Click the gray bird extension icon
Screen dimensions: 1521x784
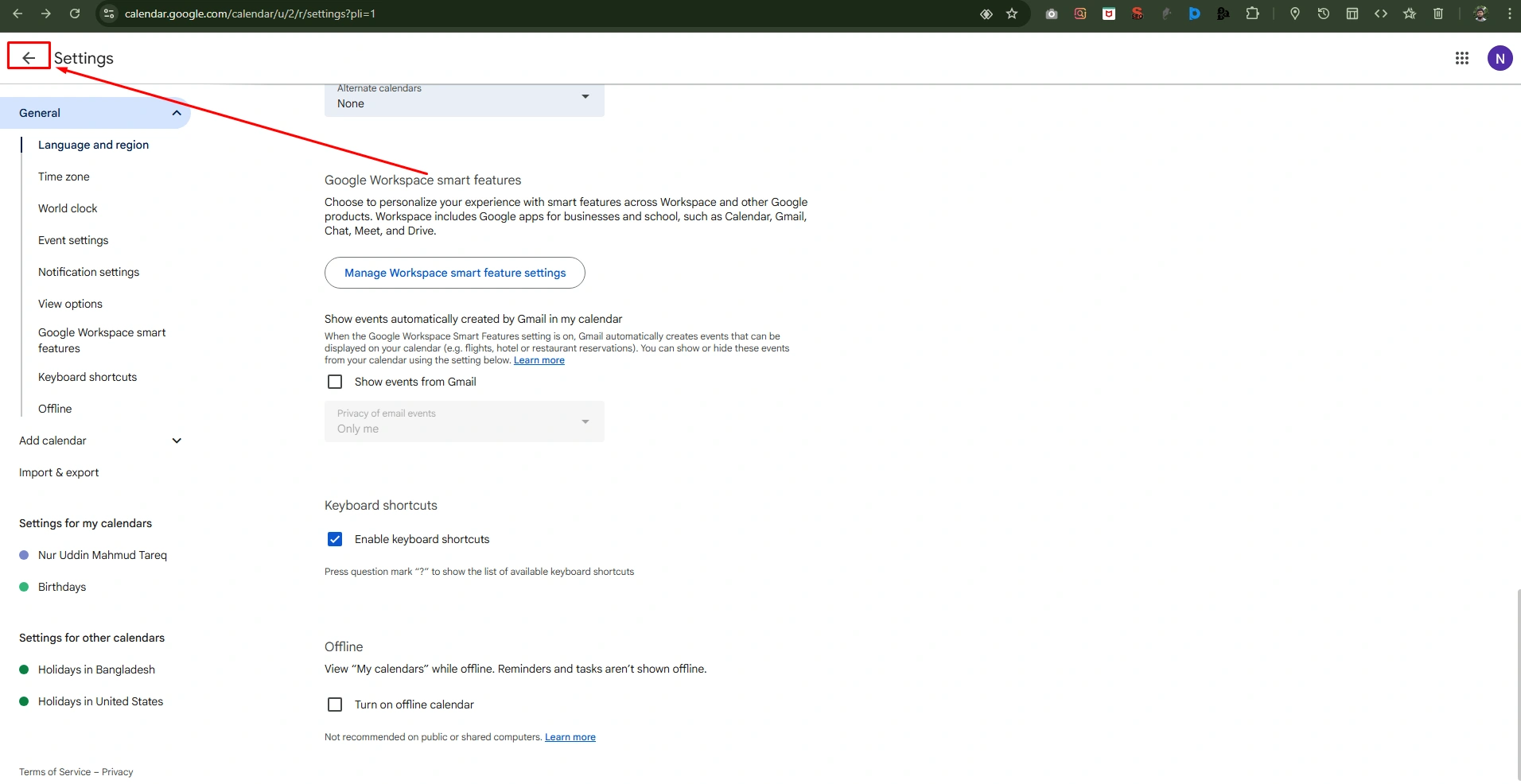1166,14
